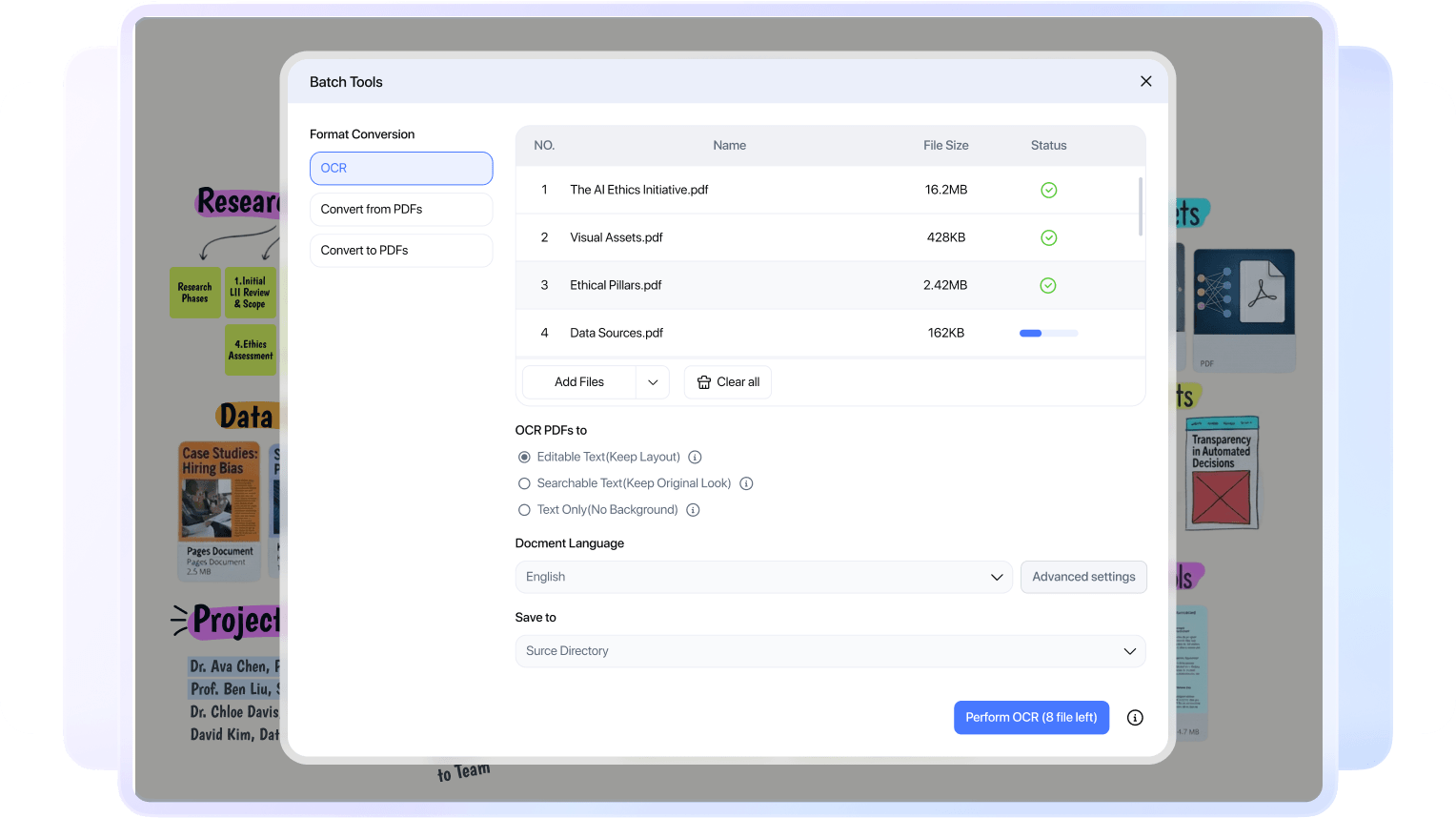Screen dimensions: 1456x818
Task: Click info icon beside Searchable Text option
Action: pos(746,483)
